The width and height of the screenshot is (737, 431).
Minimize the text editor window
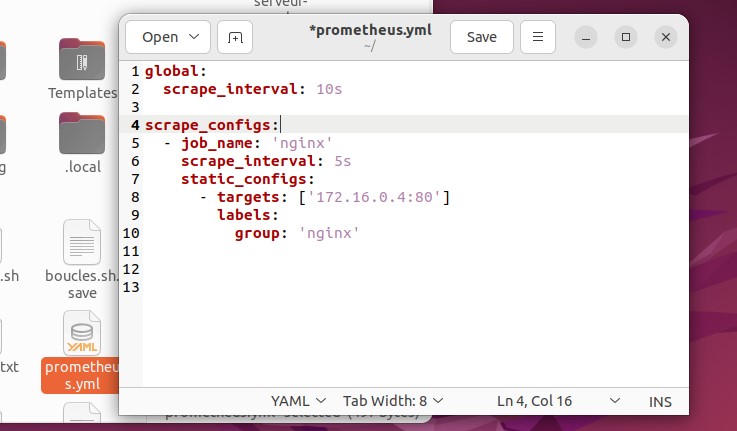[587, 37]
